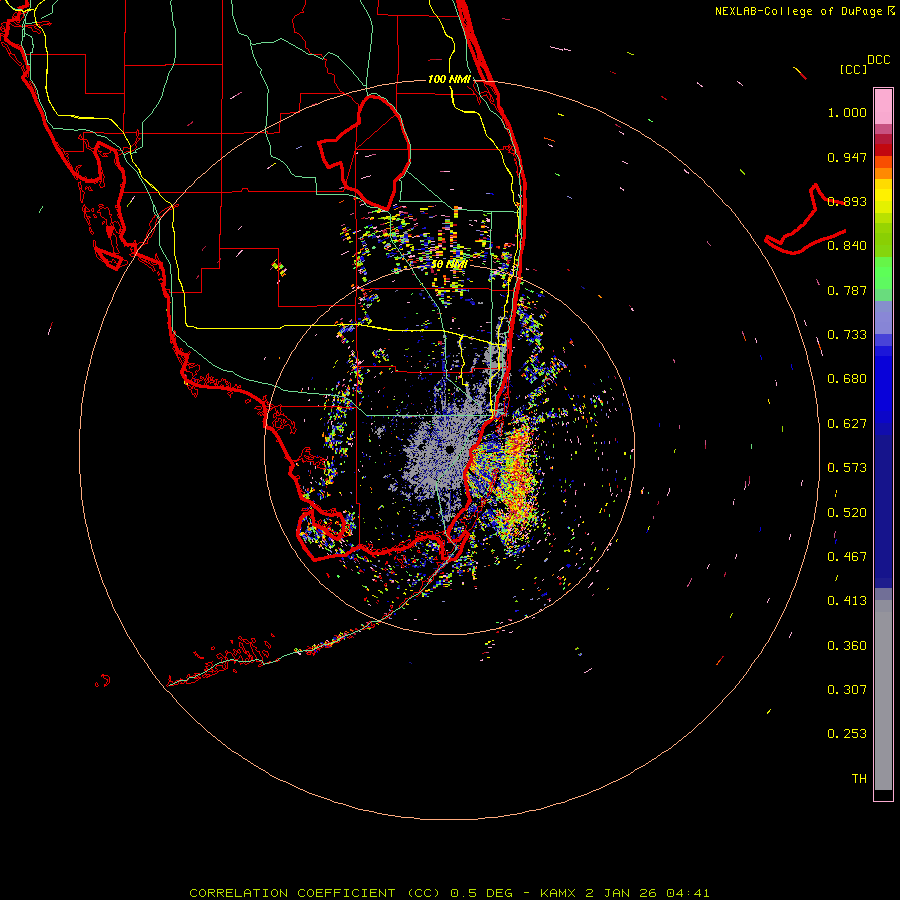Click the black radar site dot at ring center
The height and width of the screenshot is (900, 900).
point(450,449)
